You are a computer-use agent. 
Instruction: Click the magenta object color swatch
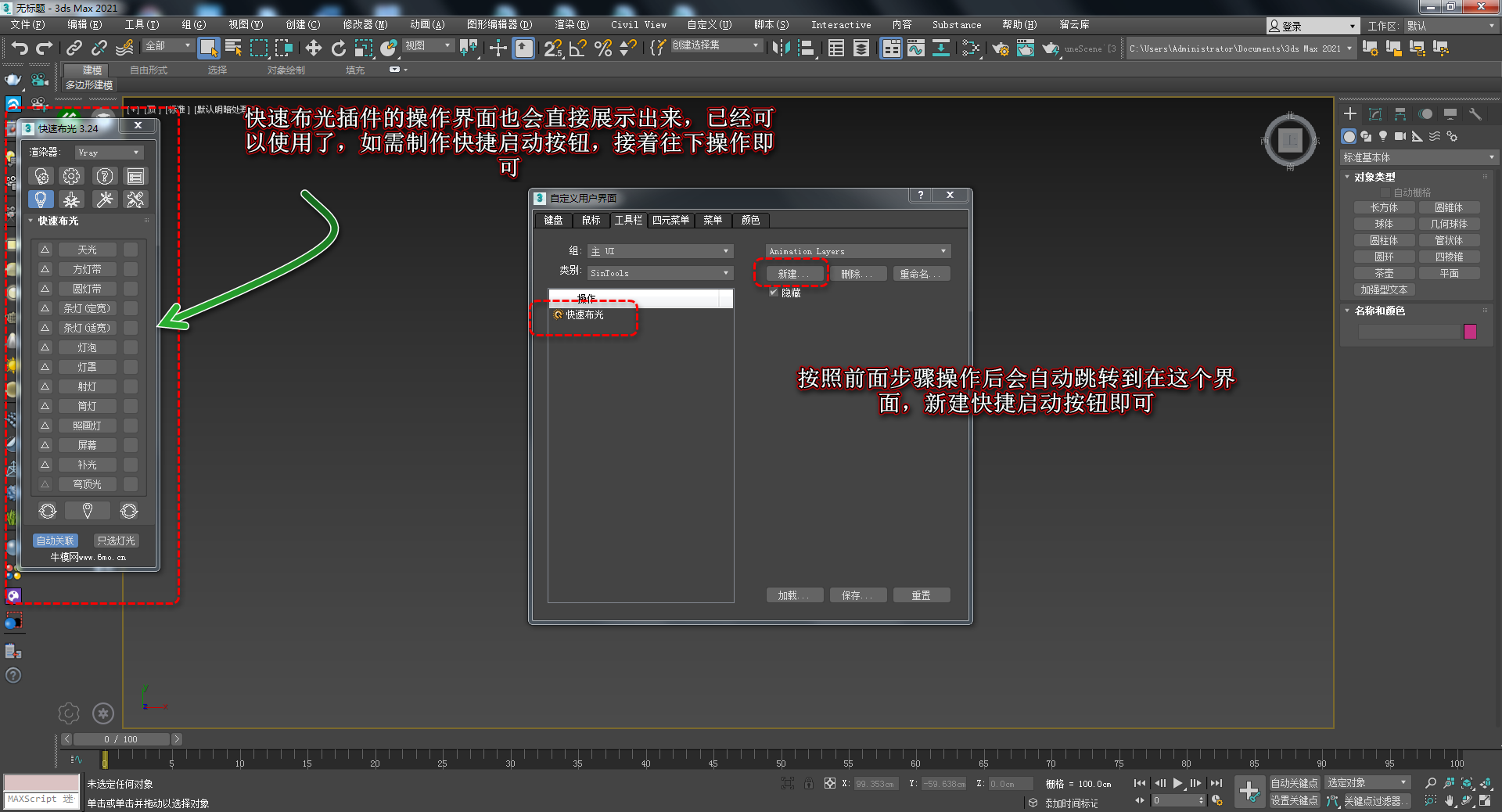click(1470, 332)
